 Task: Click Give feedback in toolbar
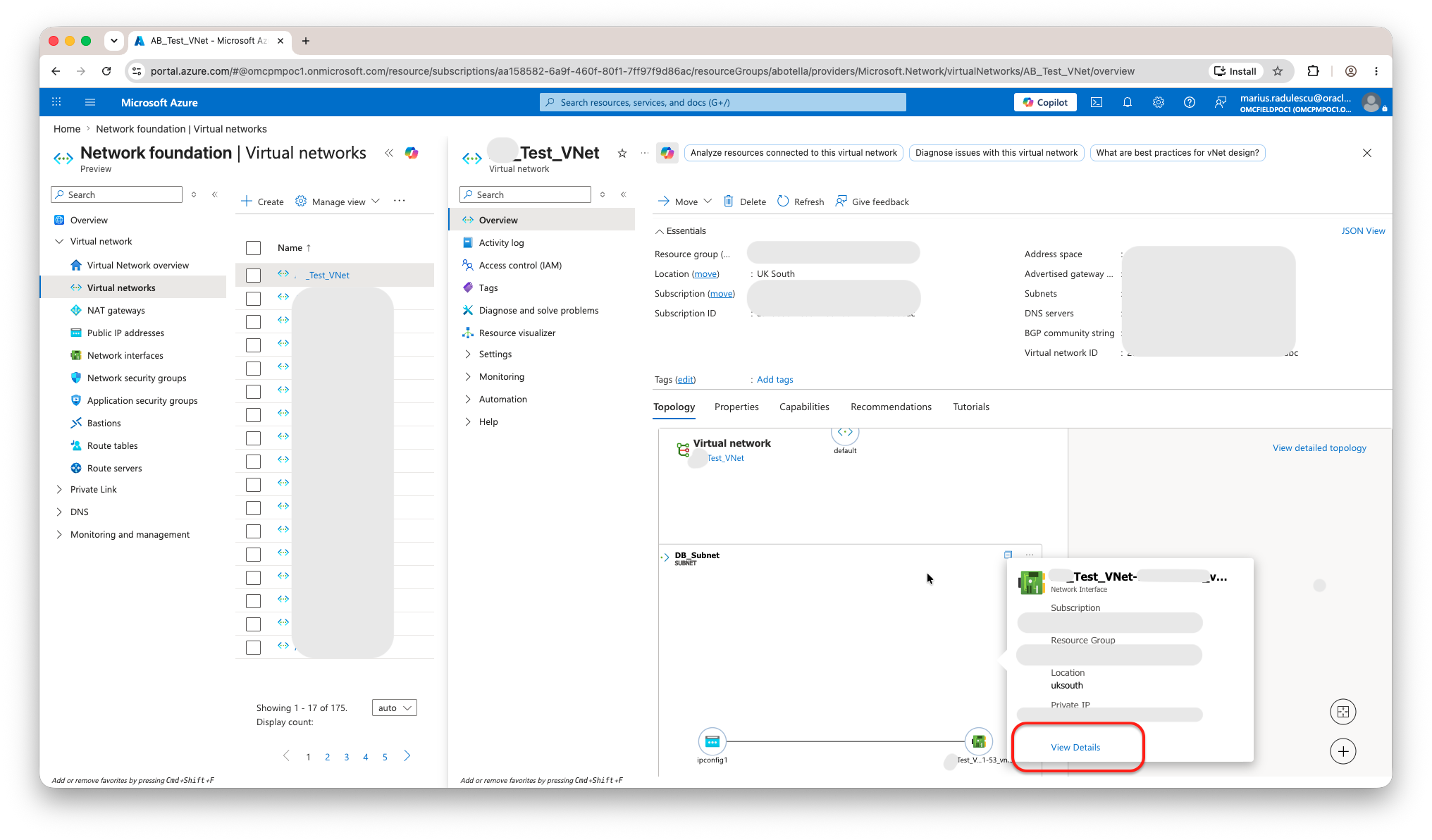[x=872, y=202]
